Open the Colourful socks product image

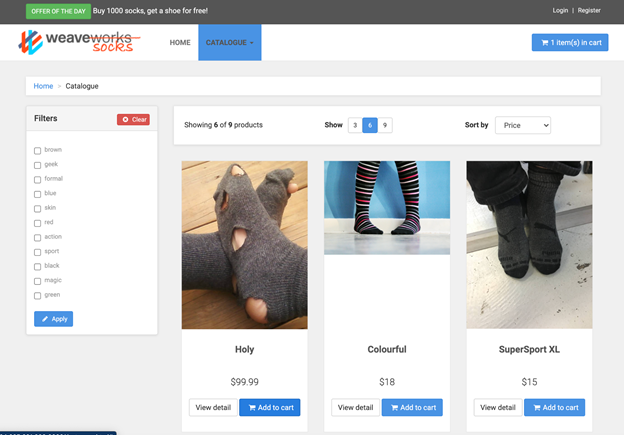tap(387, 208)
